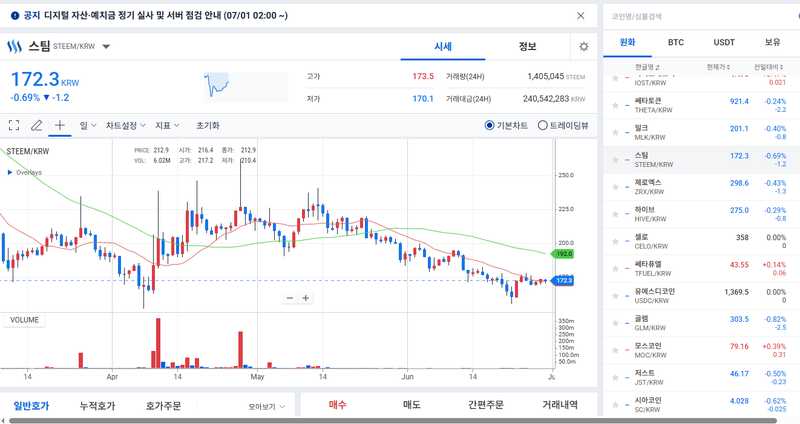Image resolution: width=800 pixels, height=424 pixels.
Task: Open 호가주문 tab
Action: (163, 406)
